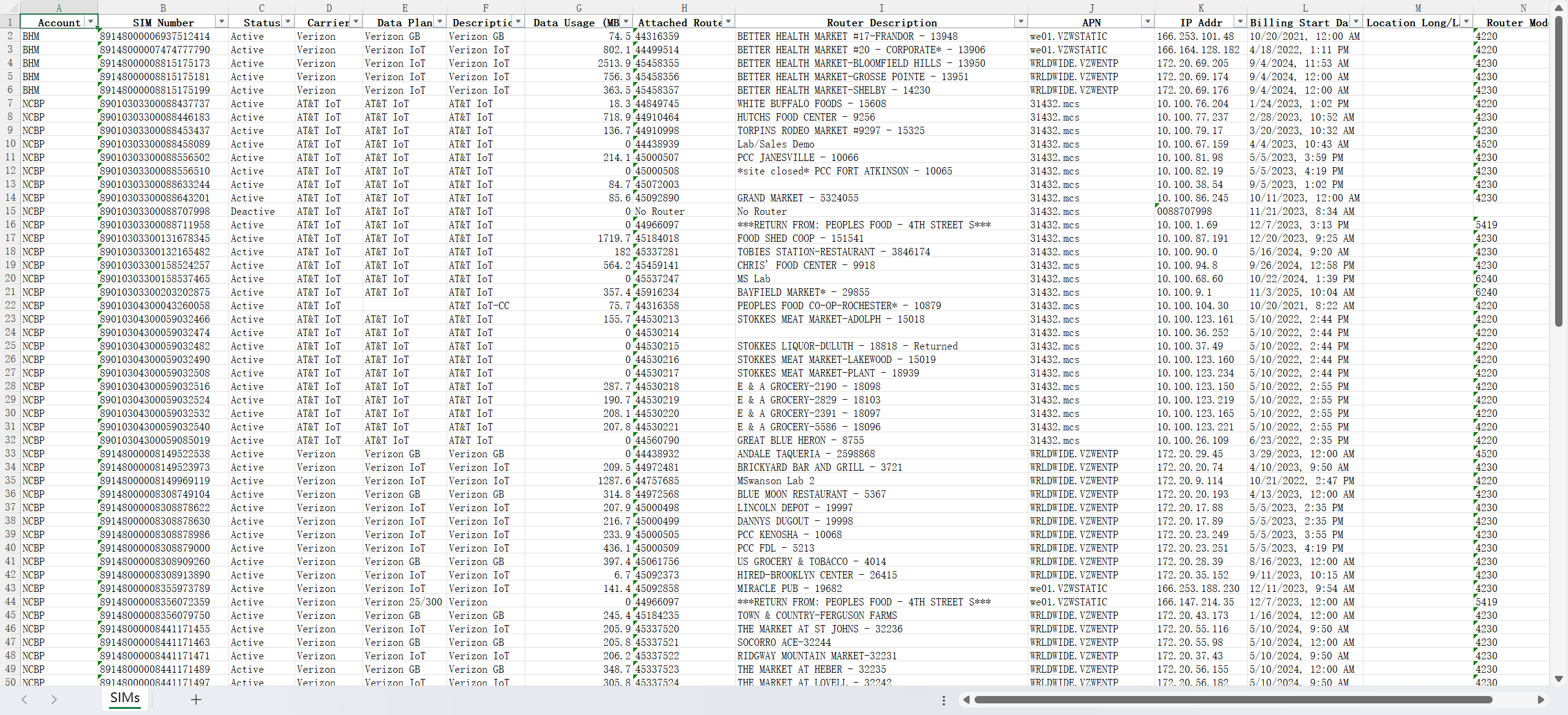This screenshot has width=1568, height=715.
Task: Select column G header
Action: [578, 7]
